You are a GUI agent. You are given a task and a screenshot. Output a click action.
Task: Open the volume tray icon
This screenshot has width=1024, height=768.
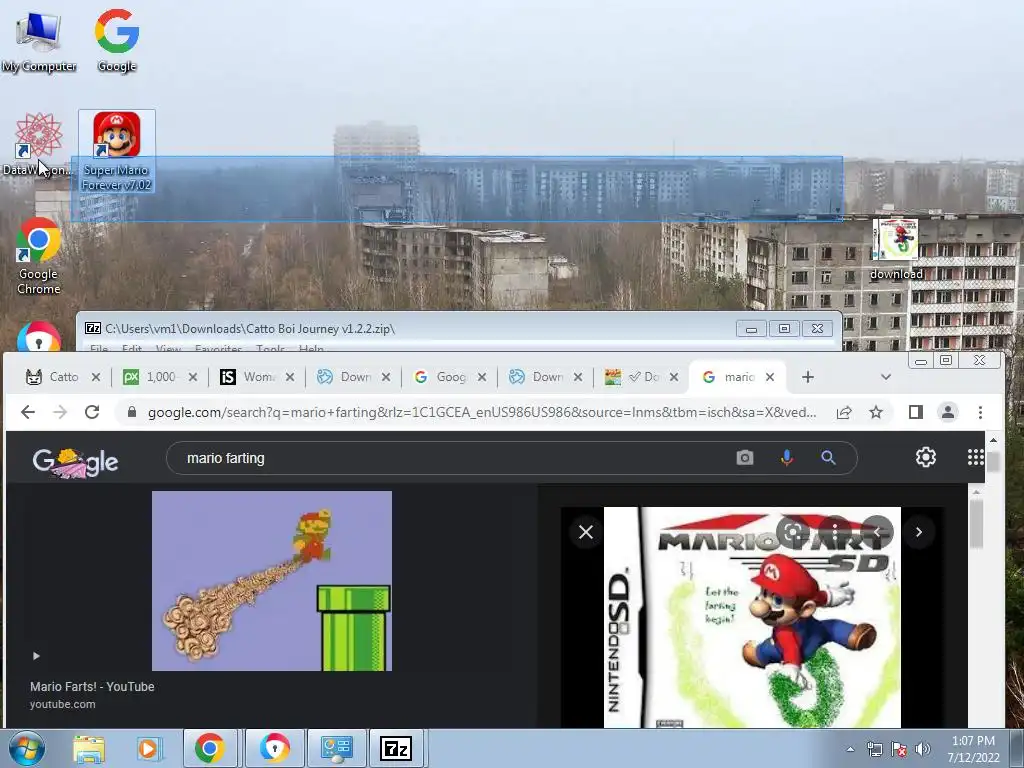tap(922, 749)
